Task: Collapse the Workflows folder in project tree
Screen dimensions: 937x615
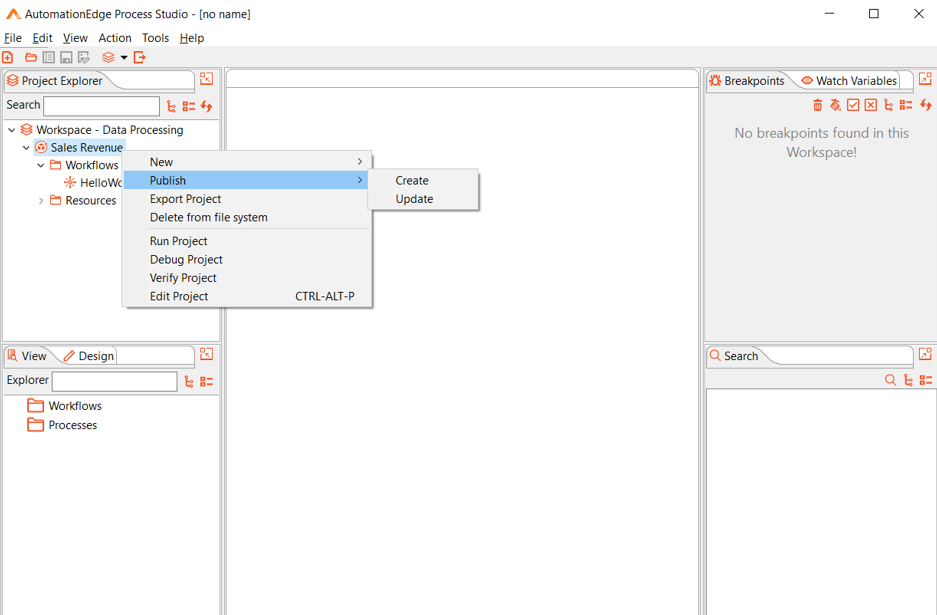Action: (41, 165)
